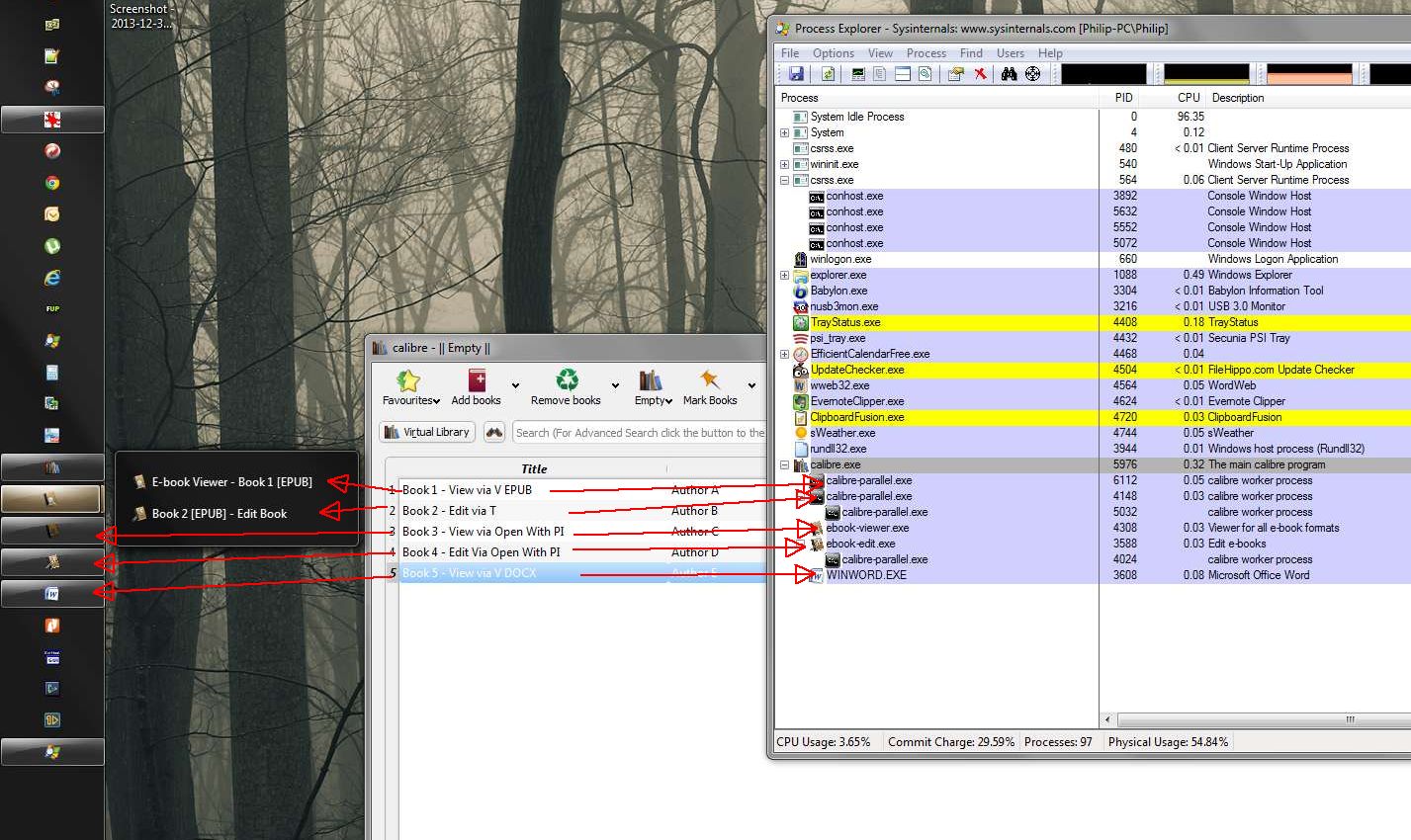Click the Favourites star icon in calibre
Image resolution: width=1411 pixels, height=840 pixels.
point(408,380)
